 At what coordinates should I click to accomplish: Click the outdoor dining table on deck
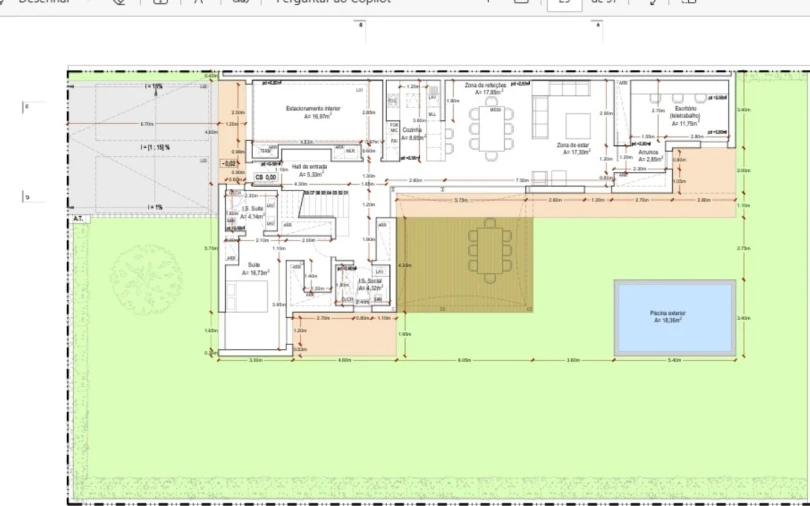coord(489,250)
